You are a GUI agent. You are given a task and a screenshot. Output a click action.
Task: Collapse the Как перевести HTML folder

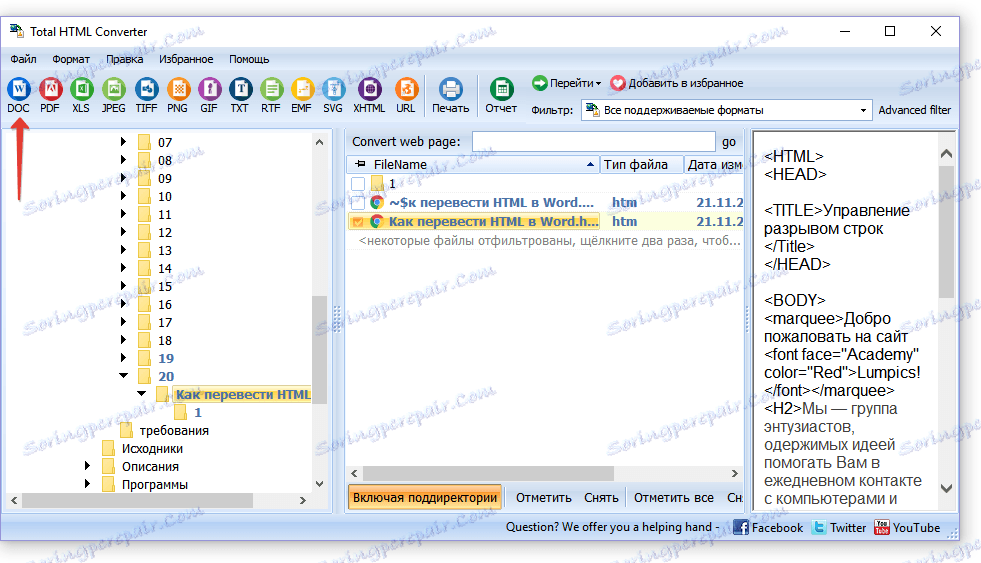pos(141,394)
